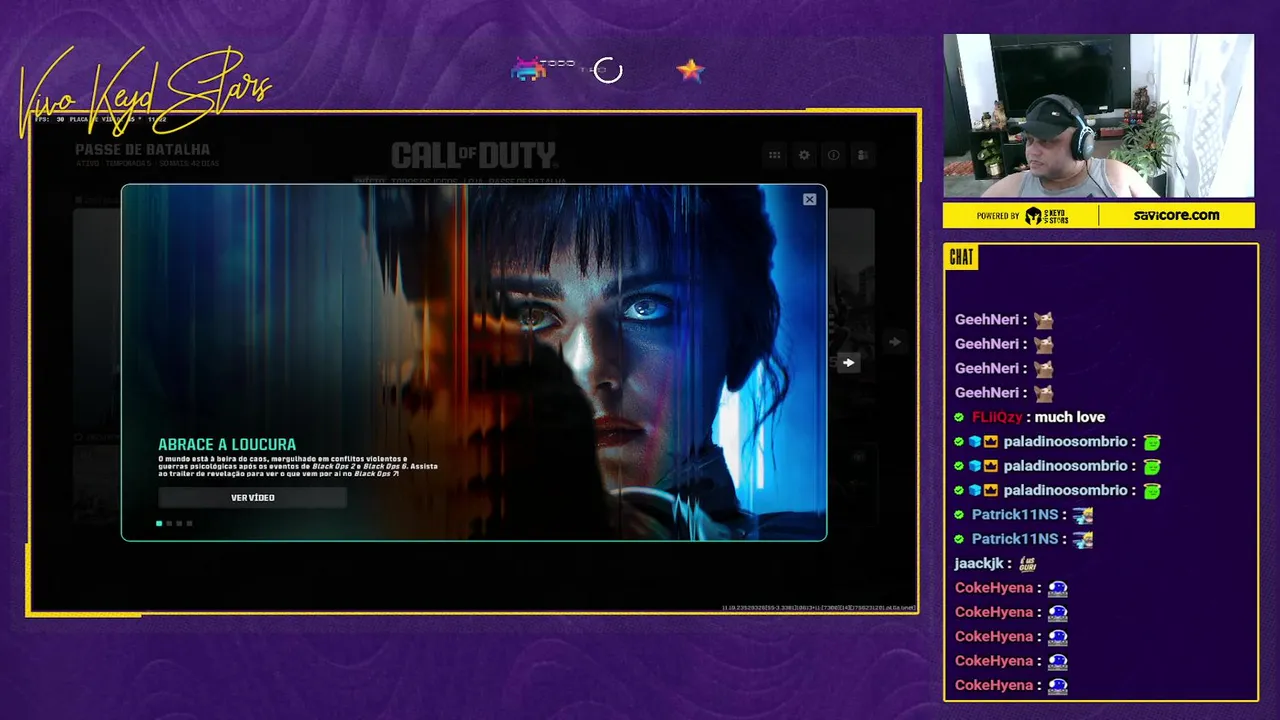Advance to next promo slide with white arrow
1280x720 pixels.
point(848,362)
